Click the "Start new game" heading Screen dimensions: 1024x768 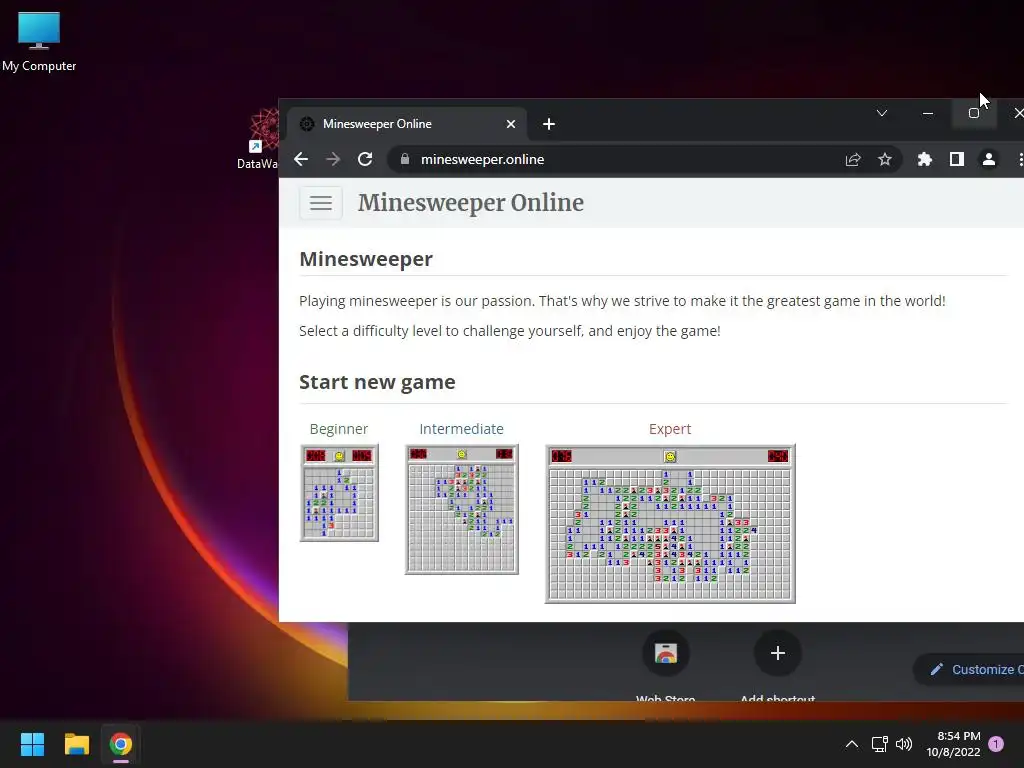(x=377, y=382)
